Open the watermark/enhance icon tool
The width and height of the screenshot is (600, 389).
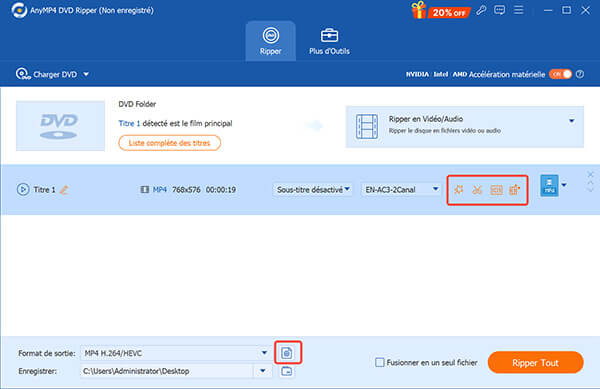coord(496,190)
